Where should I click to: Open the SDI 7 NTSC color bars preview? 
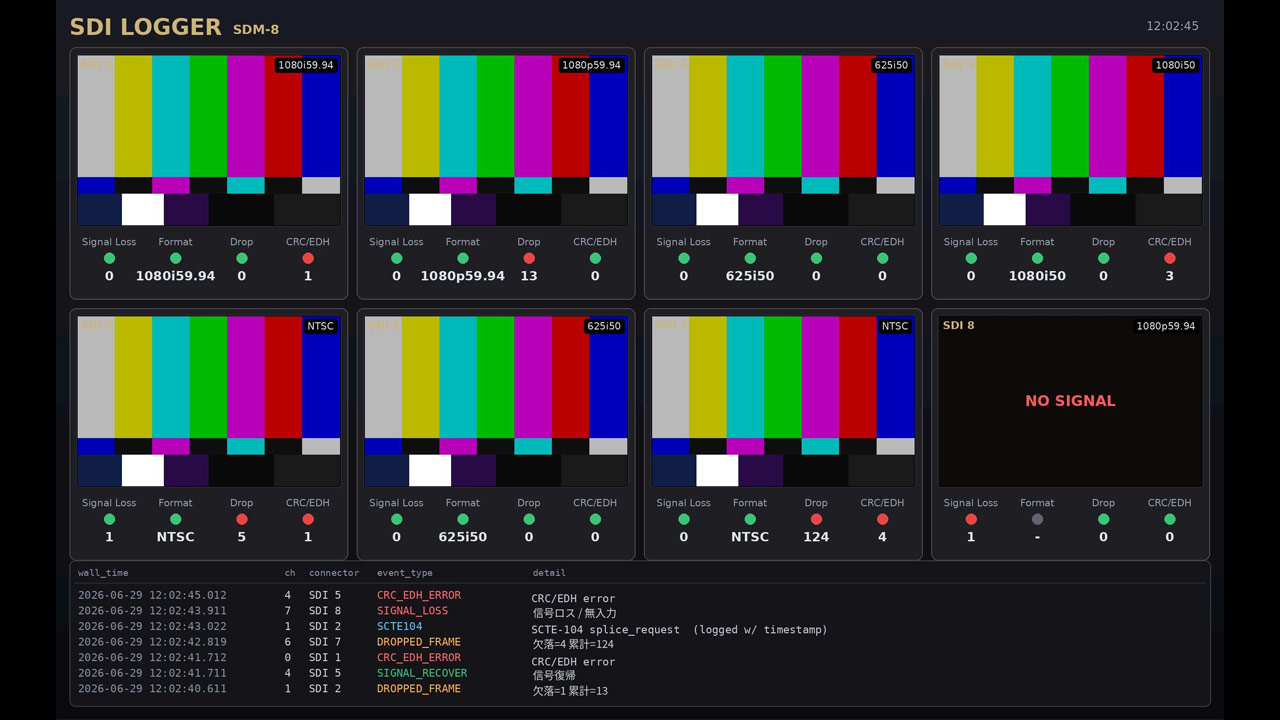click(783, 401)
